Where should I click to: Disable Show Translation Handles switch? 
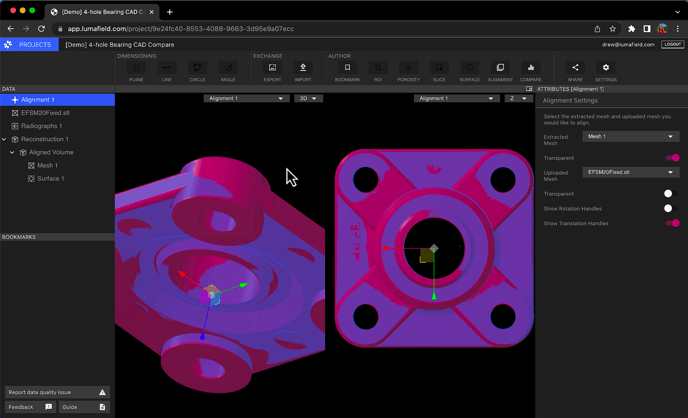click(x=672, y=223)
